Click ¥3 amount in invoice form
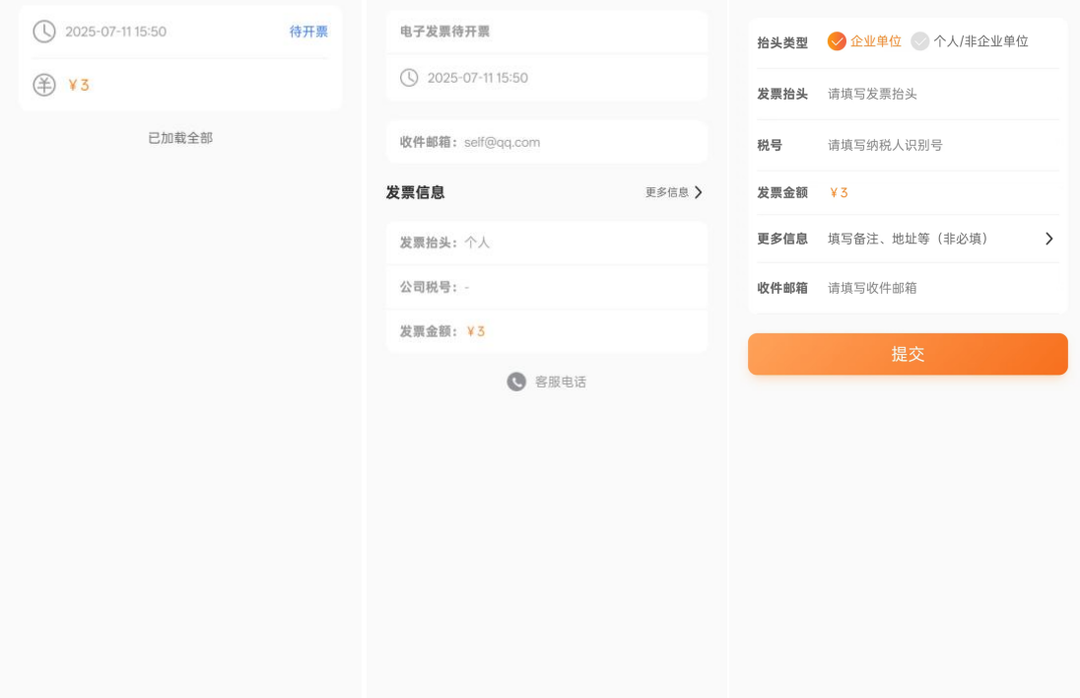The height and width of the screenshot is (698, 1080). coord(838,193)
